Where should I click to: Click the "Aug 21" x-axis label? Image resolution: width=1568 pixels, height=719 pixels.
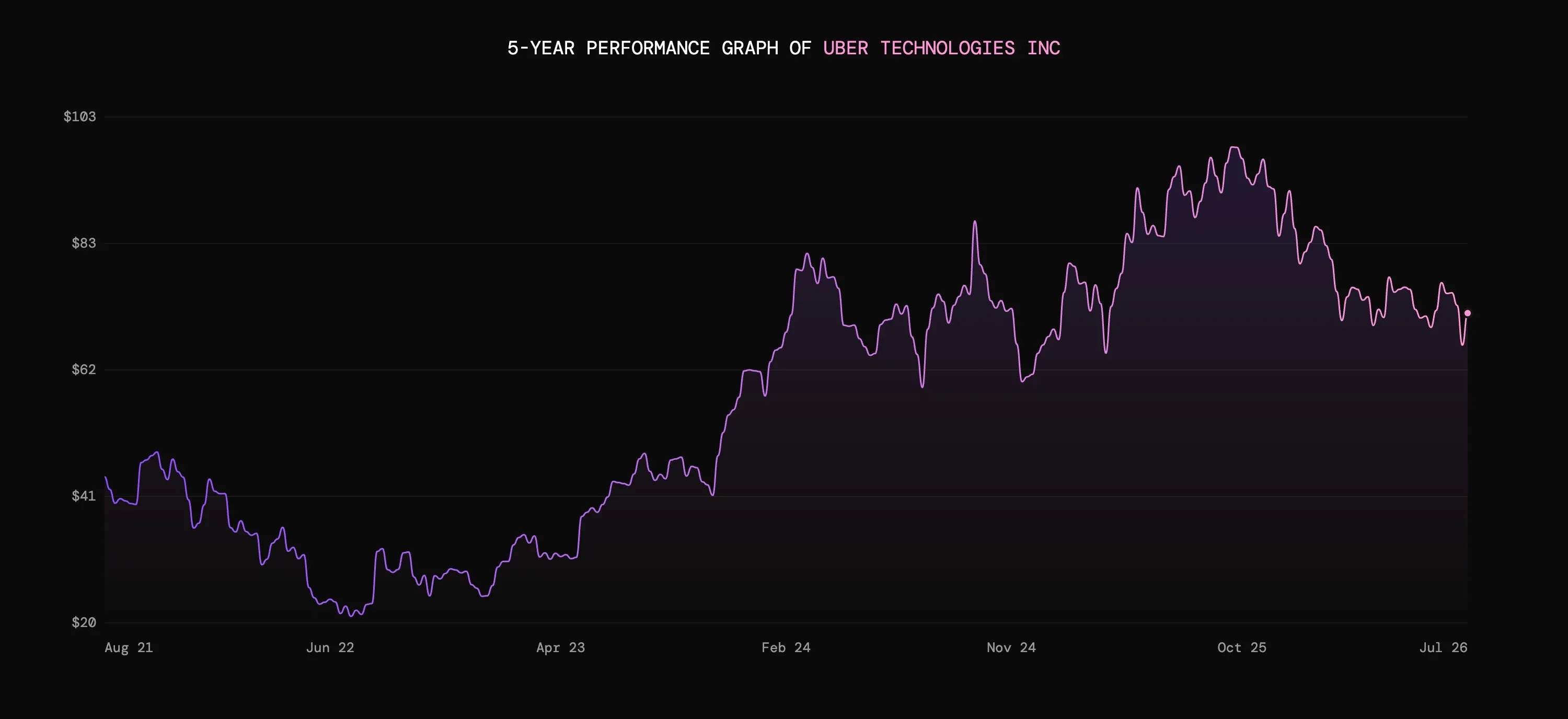(x=129, y=647)
